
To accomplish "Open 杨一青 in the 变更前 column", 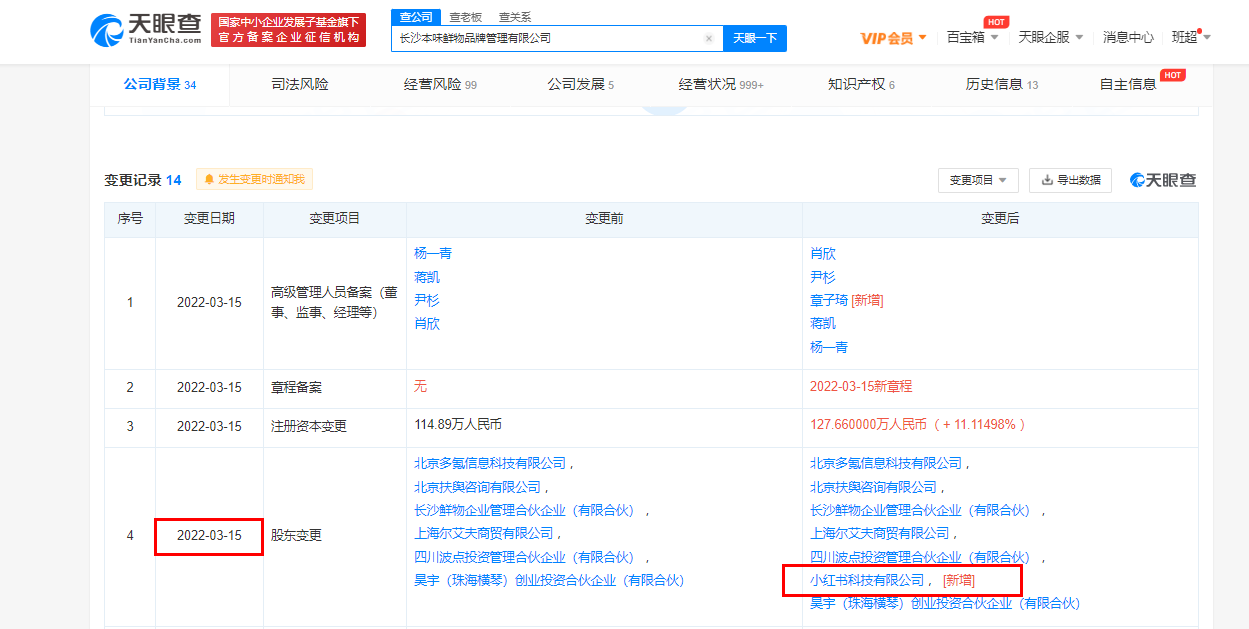I will [x=433, y=253].
